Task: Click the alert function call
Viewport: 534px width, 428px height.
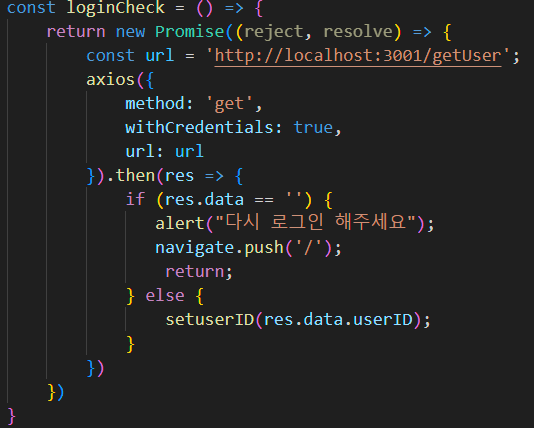Action: 179,223
